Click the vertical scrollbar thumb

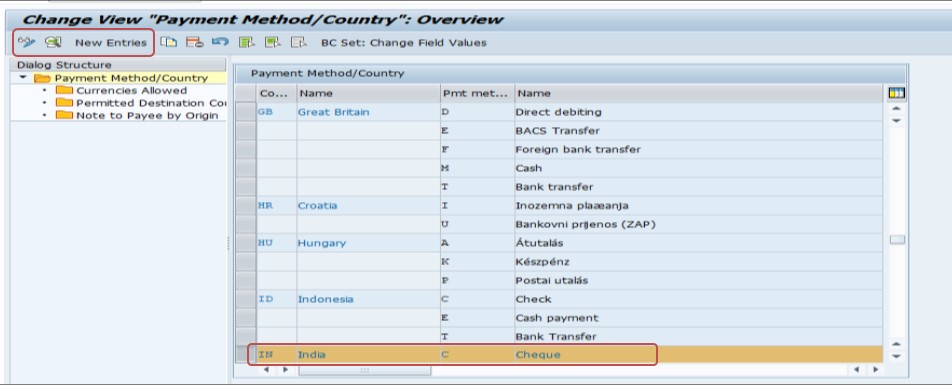click(897, 239)
